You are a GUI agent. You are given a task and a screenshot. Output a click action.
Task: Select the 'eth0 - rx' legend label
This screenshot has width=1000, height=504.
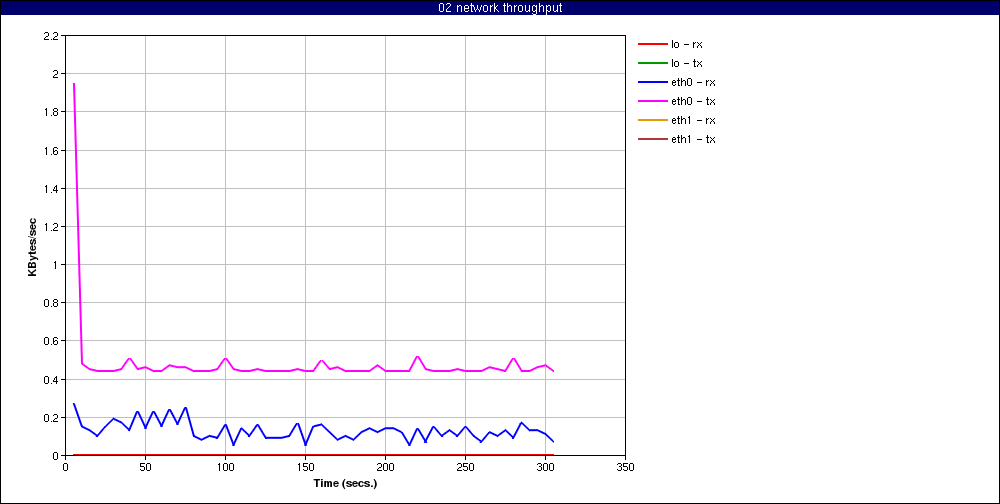click(693, 82)
